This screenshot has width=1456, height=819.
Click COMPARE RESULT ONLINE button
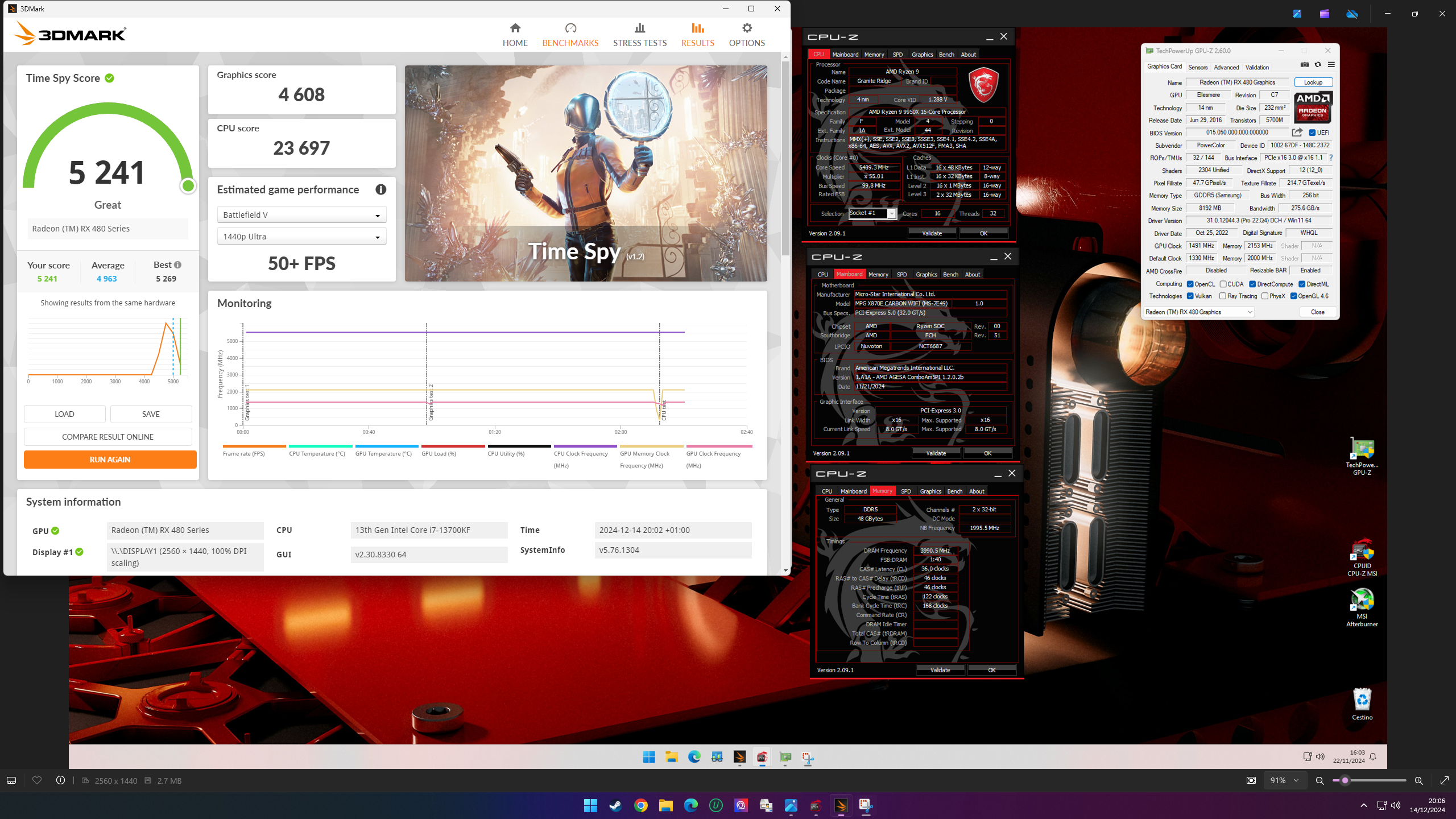tap(107, 437)
